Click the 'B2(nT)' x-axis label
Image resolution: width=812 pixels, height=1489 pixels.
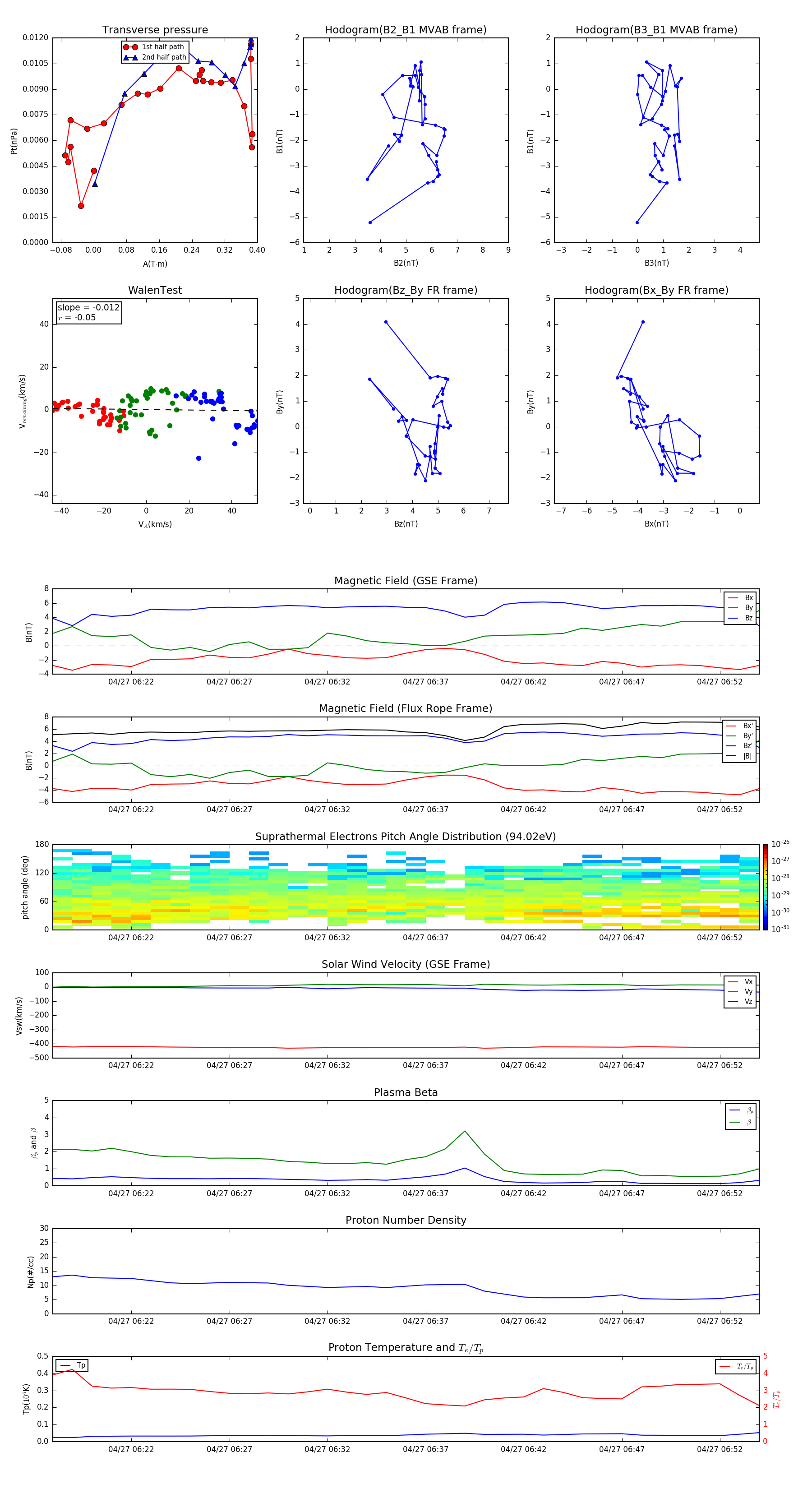tap(406, 263)
